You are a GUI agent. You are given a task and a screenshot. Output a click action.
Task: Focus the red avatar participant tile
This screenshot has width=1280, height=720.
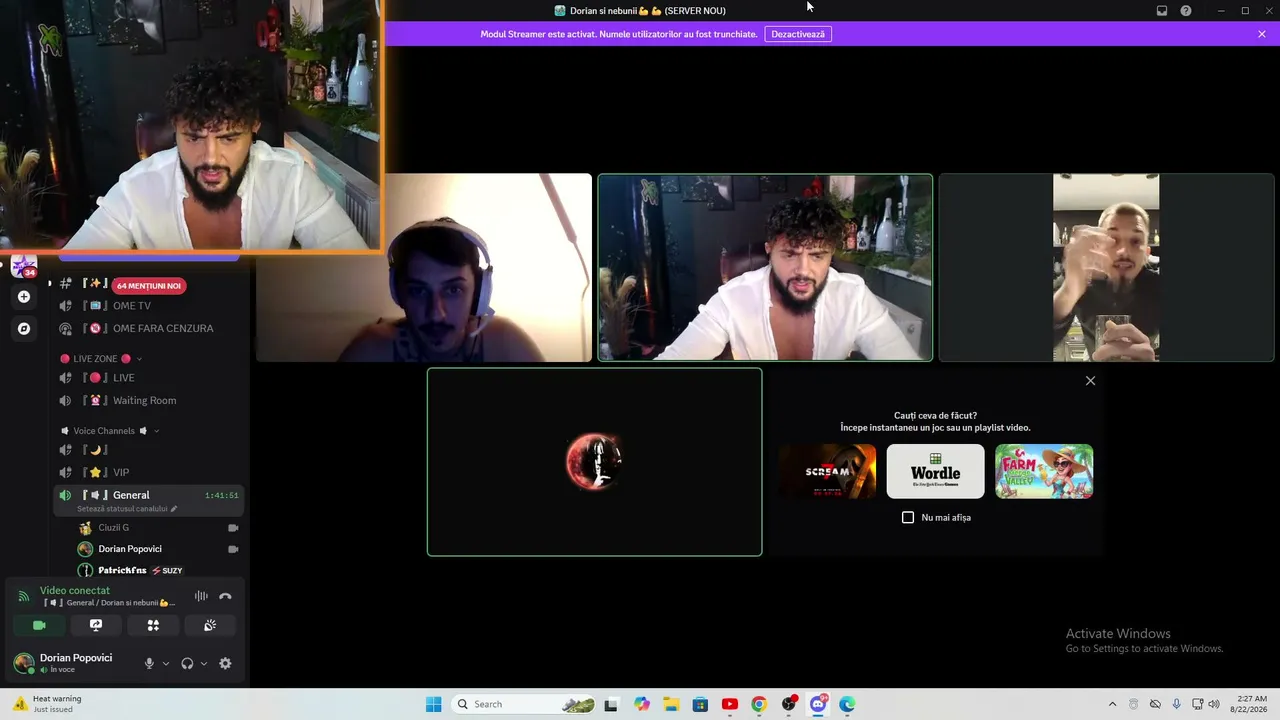coord(594,462)
